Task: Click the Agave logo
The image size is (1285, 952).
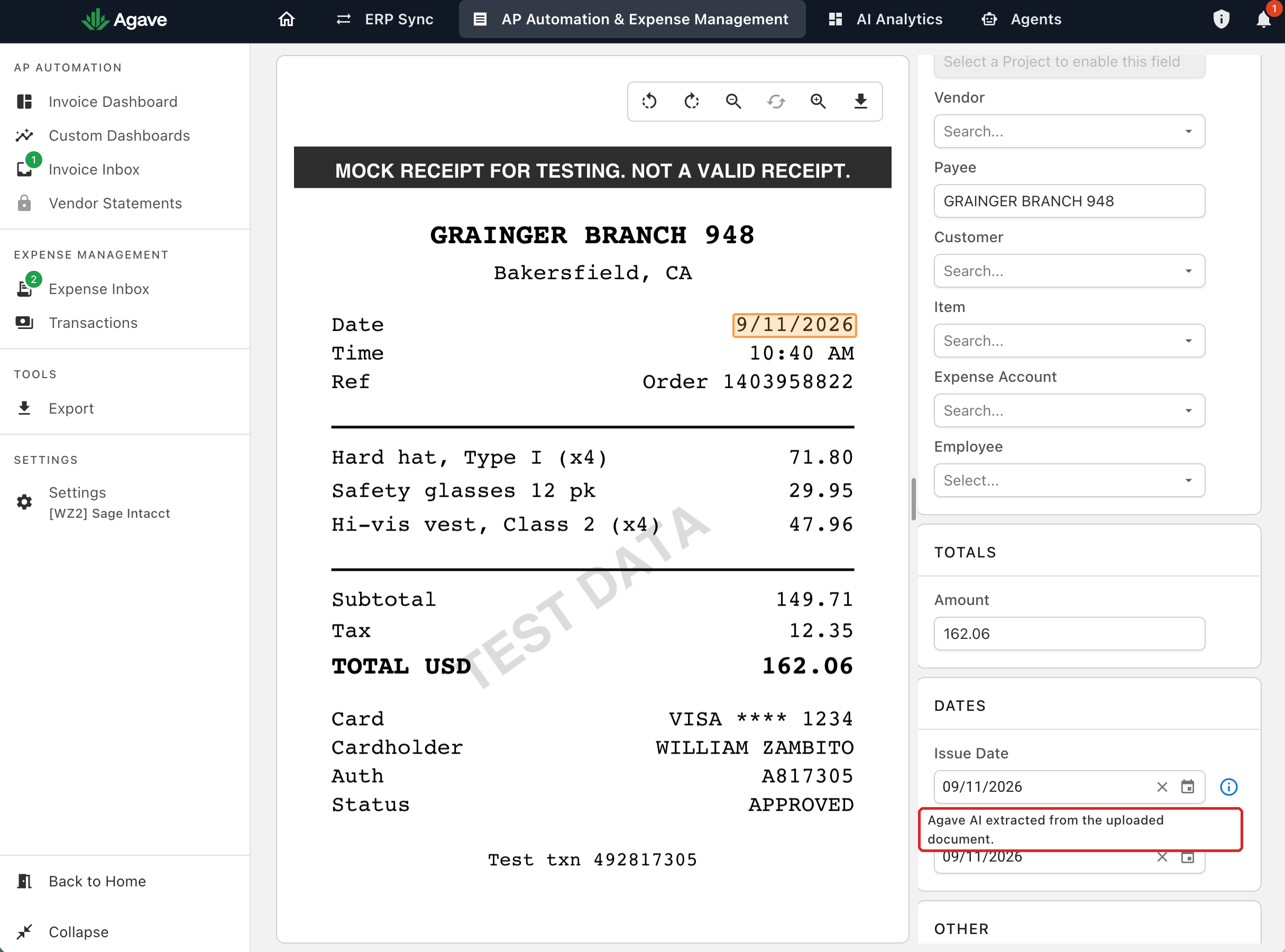Action: pos(124,20)
